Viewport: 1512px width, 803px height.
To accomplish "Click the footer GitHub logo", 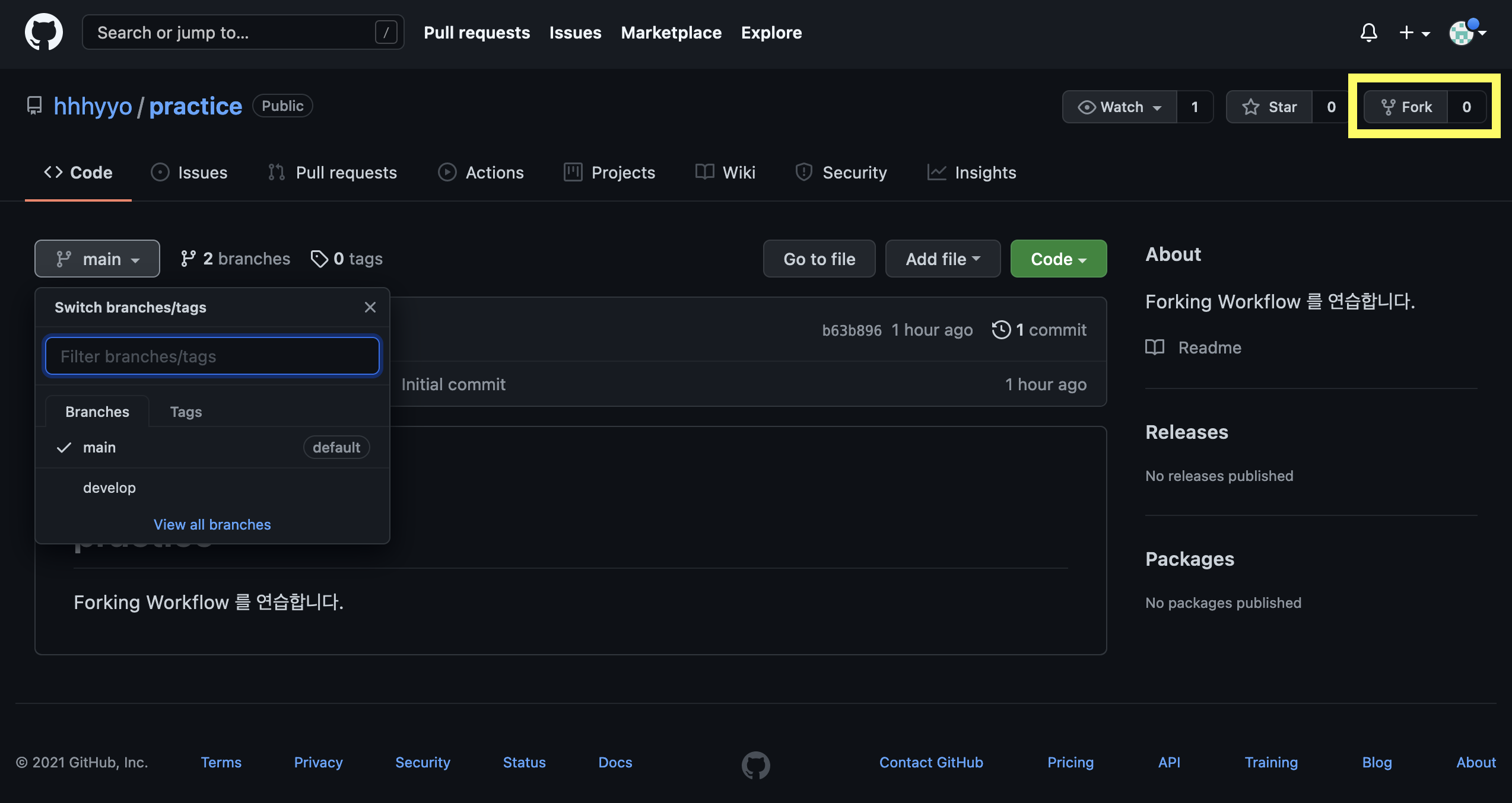I will (755, 765).
